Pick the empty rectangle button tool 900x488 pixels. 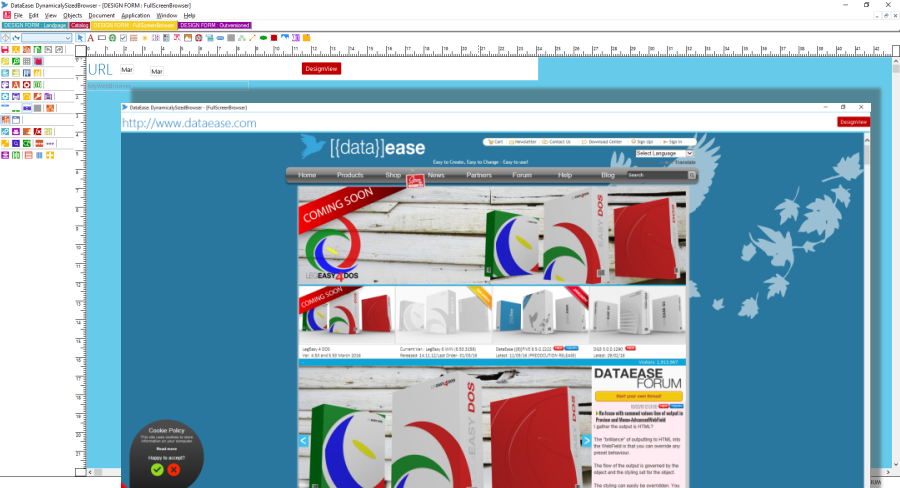pyautogui.click(x=102, y=38)
